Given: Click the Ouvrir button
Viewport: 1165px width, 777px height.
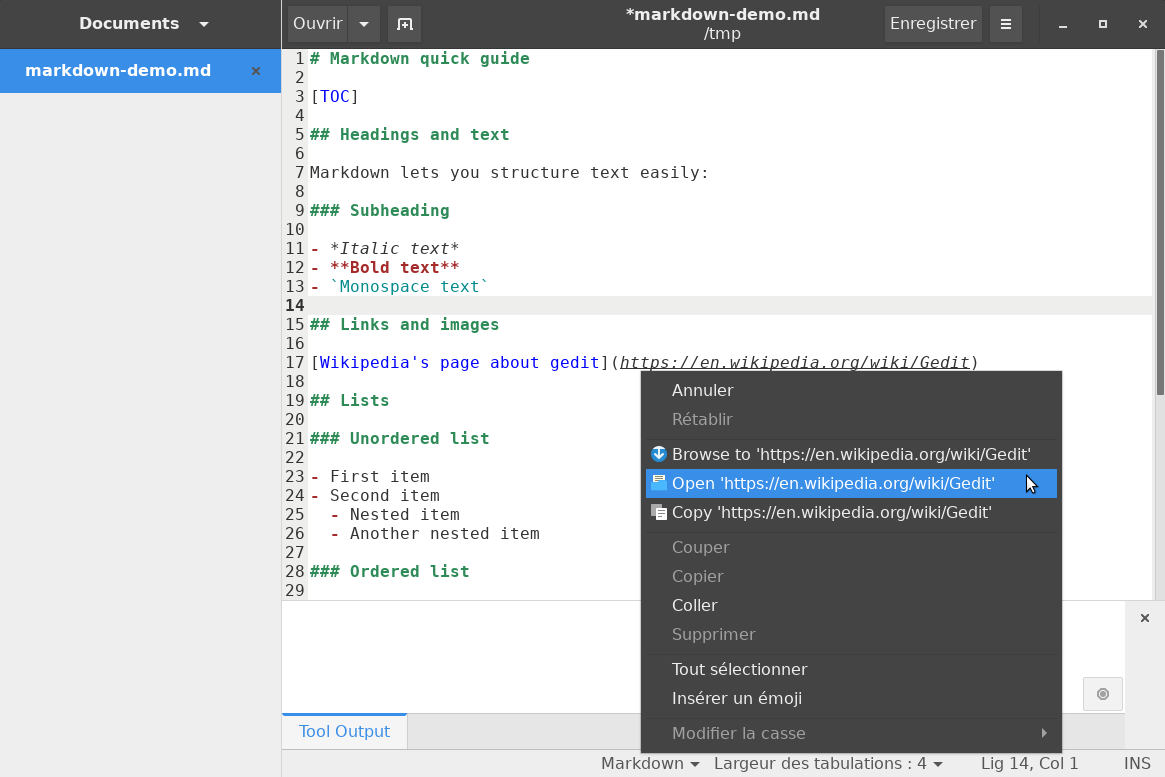Looking at the screenshot, I should (317, 24).
